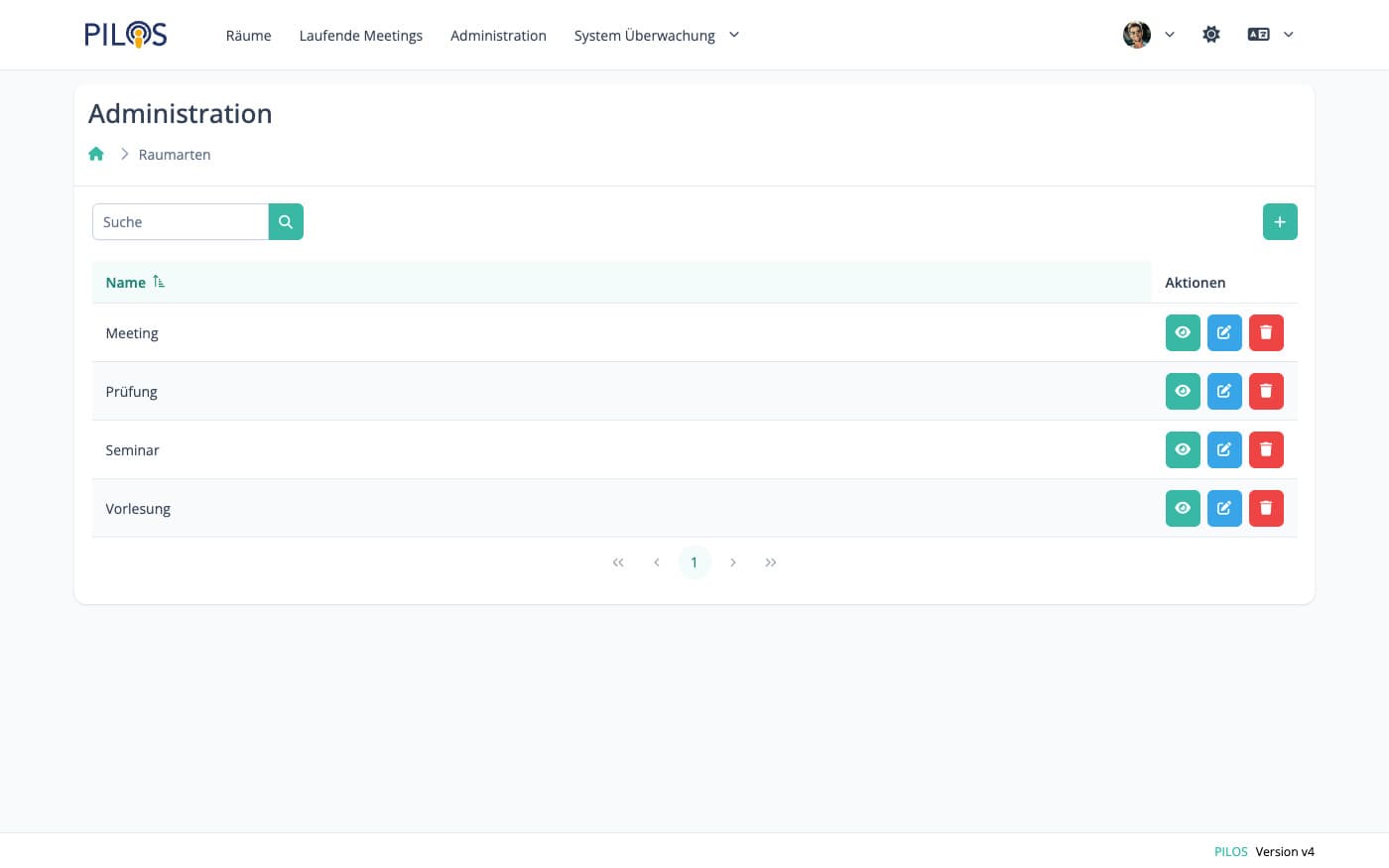This screenshot has width=1389, height=868.
Task: Edit the Meeting room type
Action: tap(1223, 333)
